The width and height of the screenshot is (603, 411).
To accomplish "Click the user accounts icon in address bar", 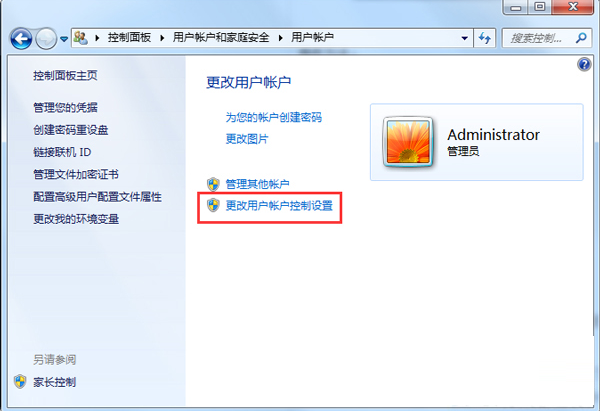I will pyautogui.click(x=81, y=38).
